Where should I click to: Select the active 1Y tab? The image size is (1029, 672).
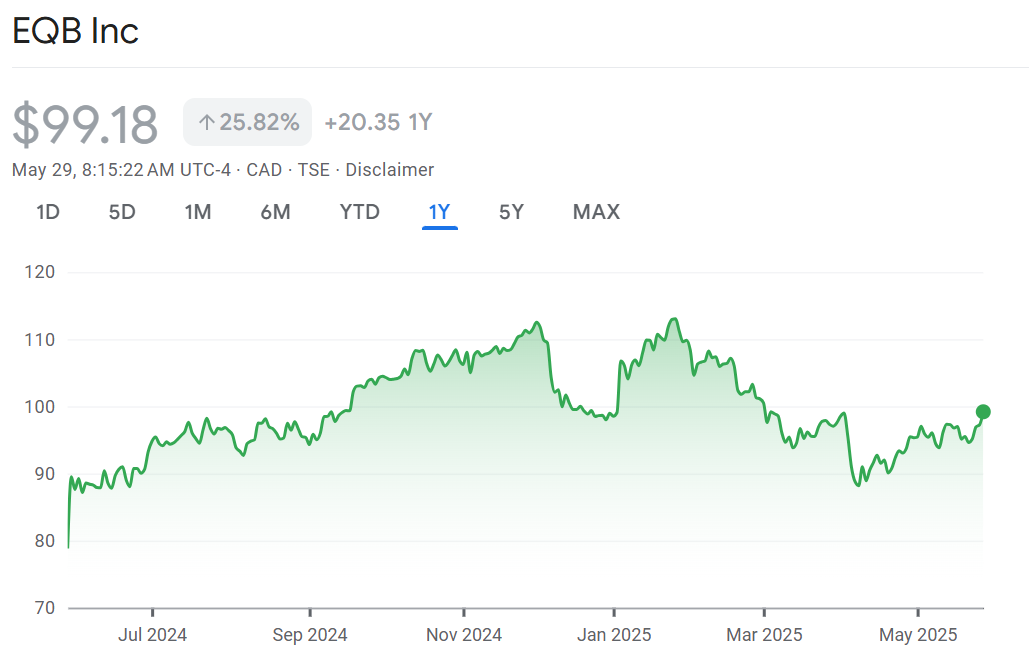pyautogui.click(x=440, y=212)
